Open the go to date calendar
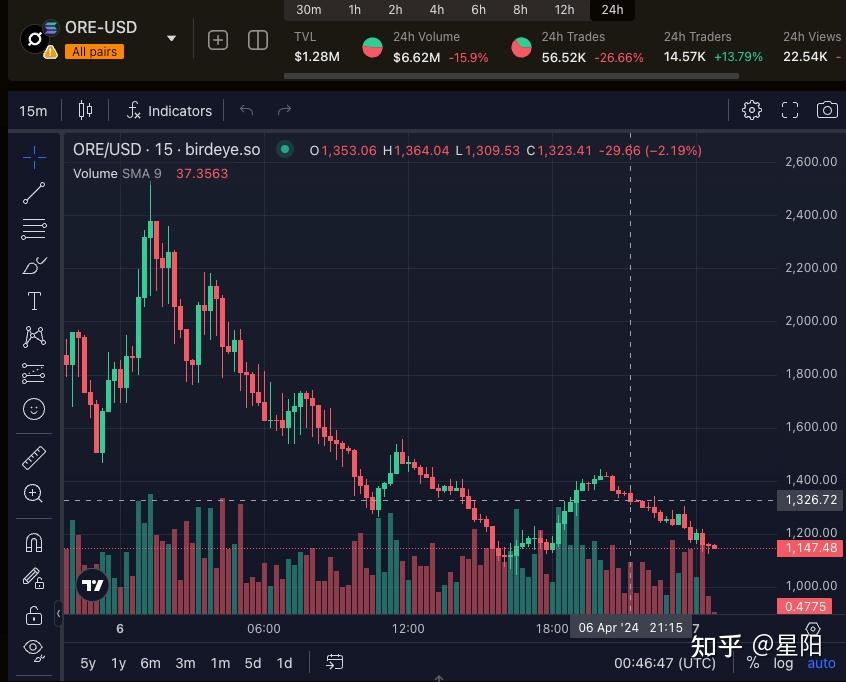This screenshot has width=846, height=682. point(335,662)
